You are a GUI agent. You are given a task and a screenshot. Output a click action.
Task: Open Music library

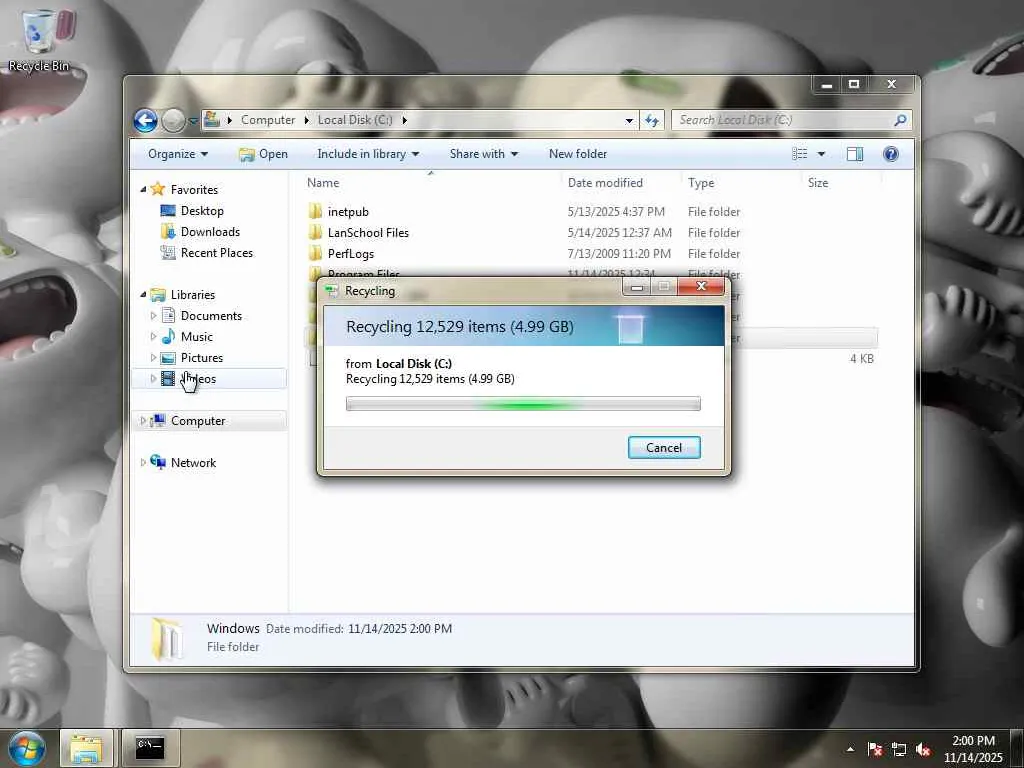[x=197, y=337]
